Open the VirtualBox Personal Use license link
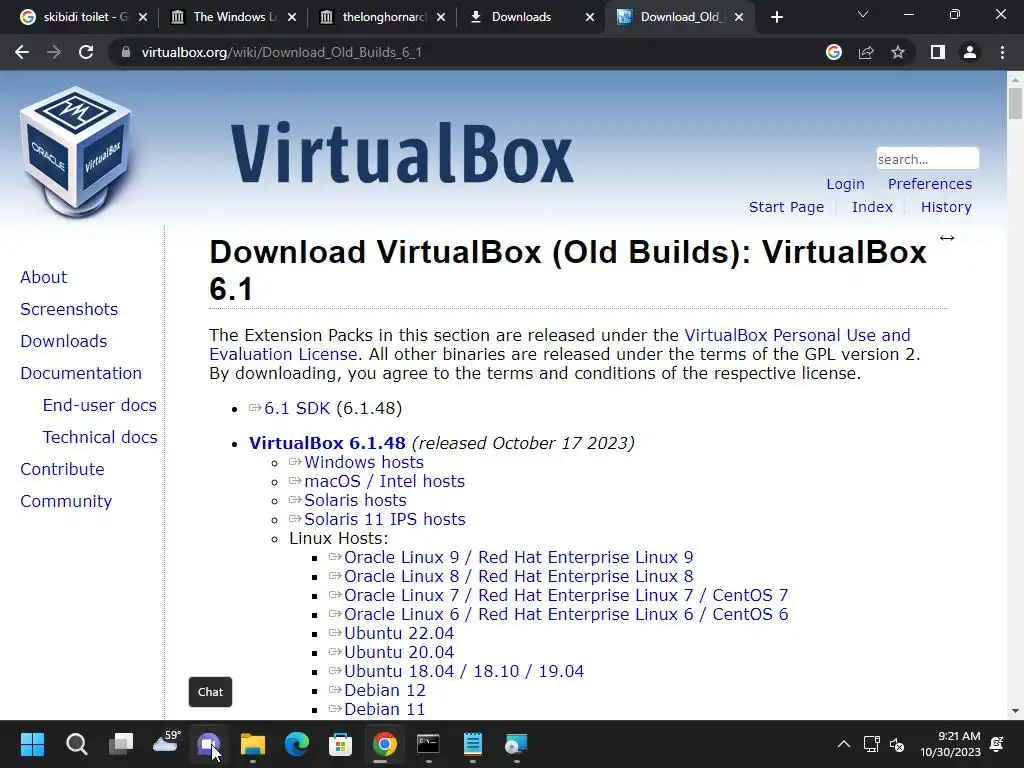The height and width of the screenshot is (768, 1024). coord(797,336)
